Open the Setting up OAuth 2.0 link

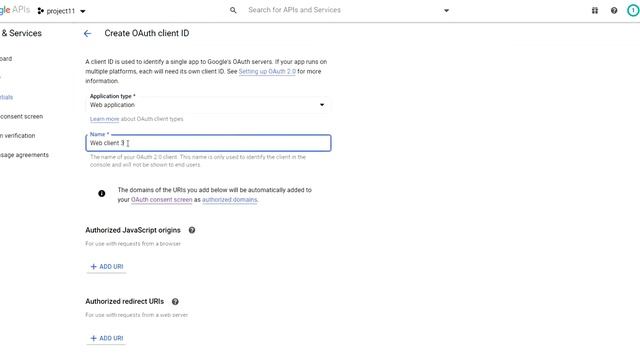[x=267, y=71]
